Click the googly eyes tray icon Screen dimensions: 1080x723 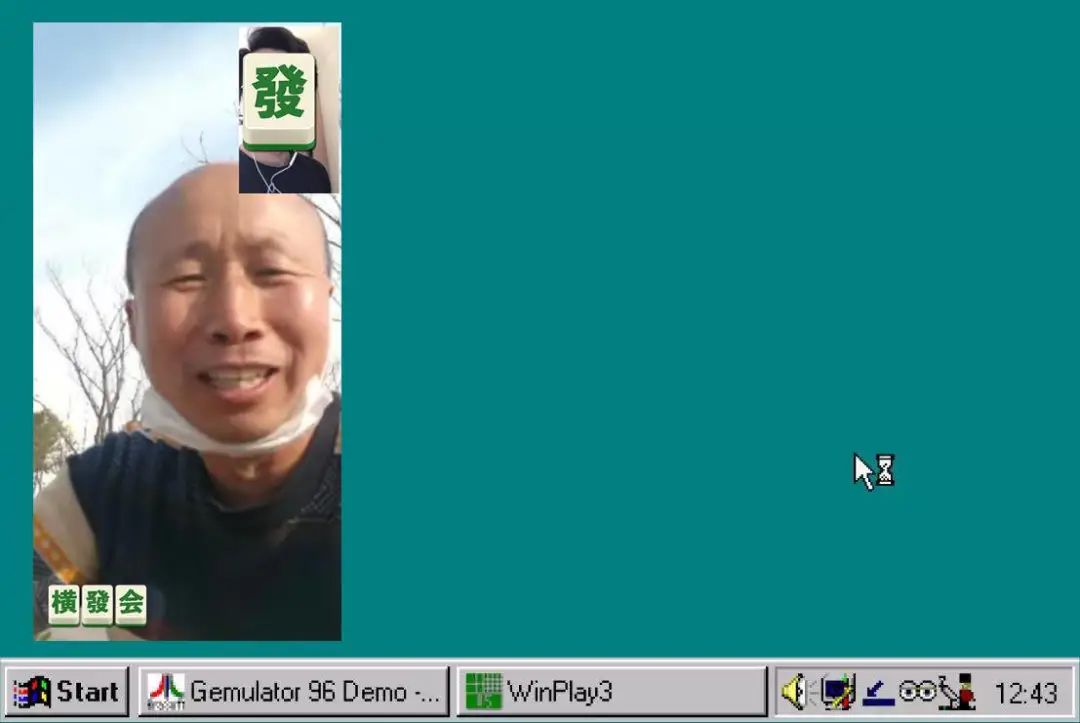917,690
